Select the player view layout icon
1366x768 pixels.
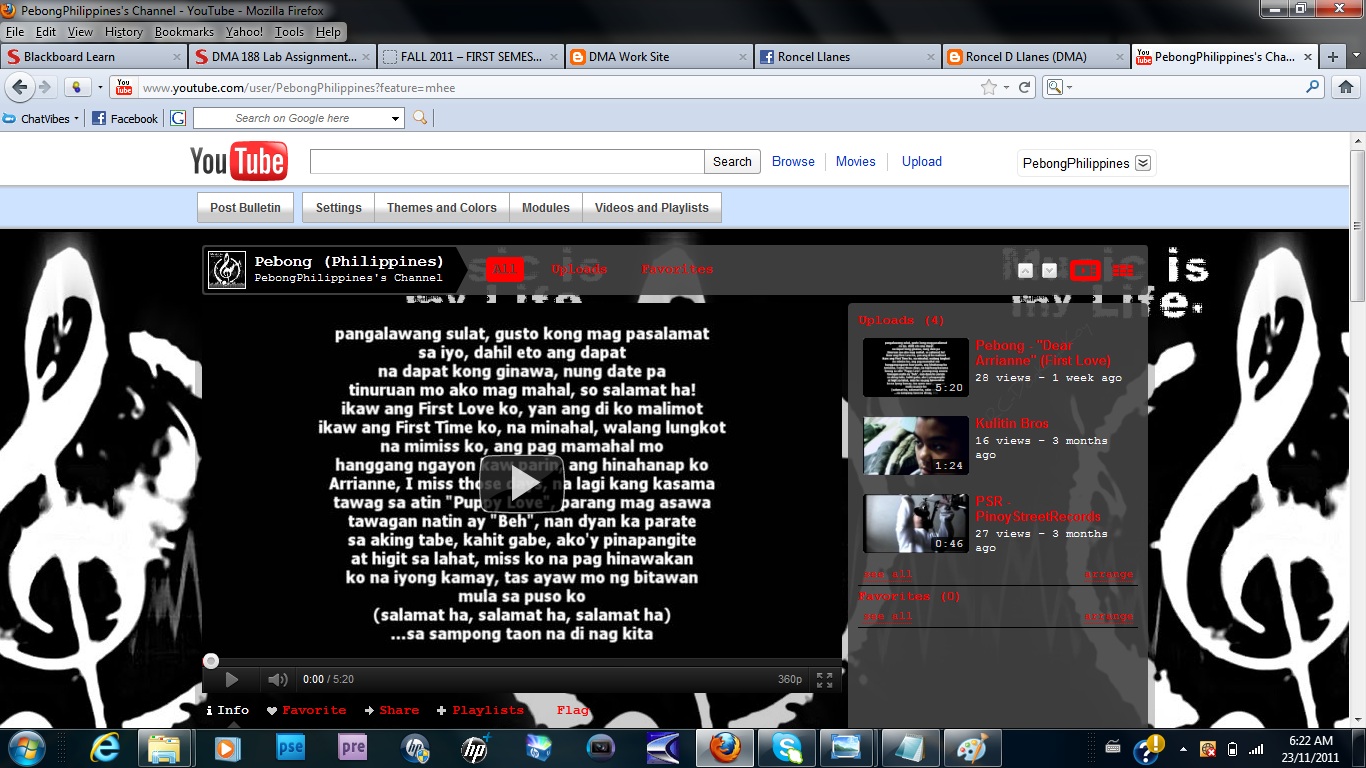1085,270
